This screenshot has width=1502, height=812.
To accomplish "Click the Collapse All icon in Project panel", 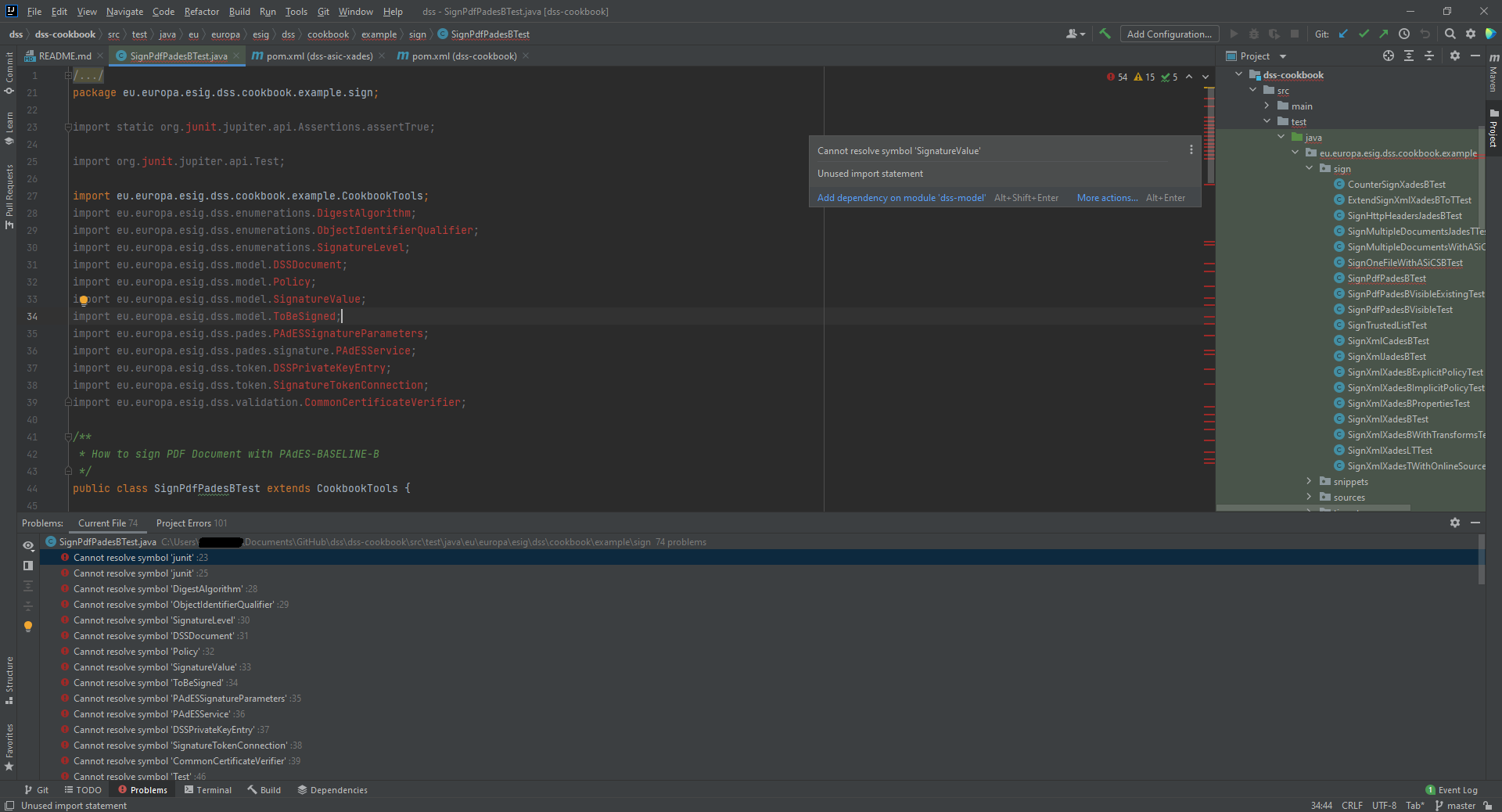I will [1429, 56].
